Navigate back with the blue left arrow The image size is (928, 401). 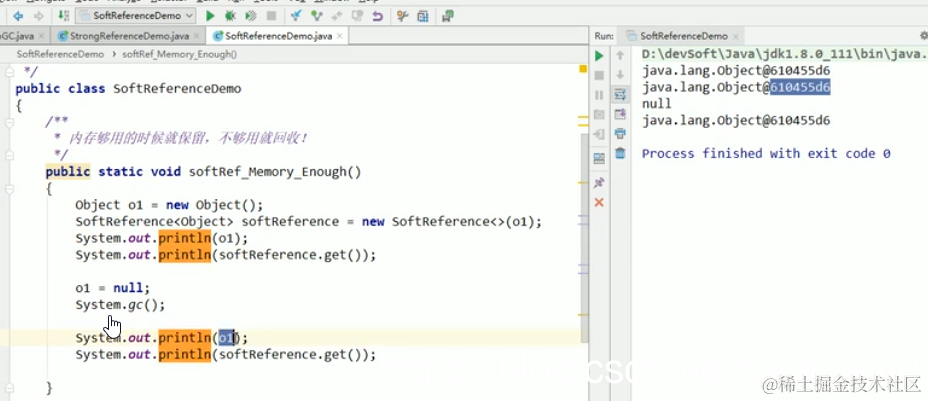[18, 16]
